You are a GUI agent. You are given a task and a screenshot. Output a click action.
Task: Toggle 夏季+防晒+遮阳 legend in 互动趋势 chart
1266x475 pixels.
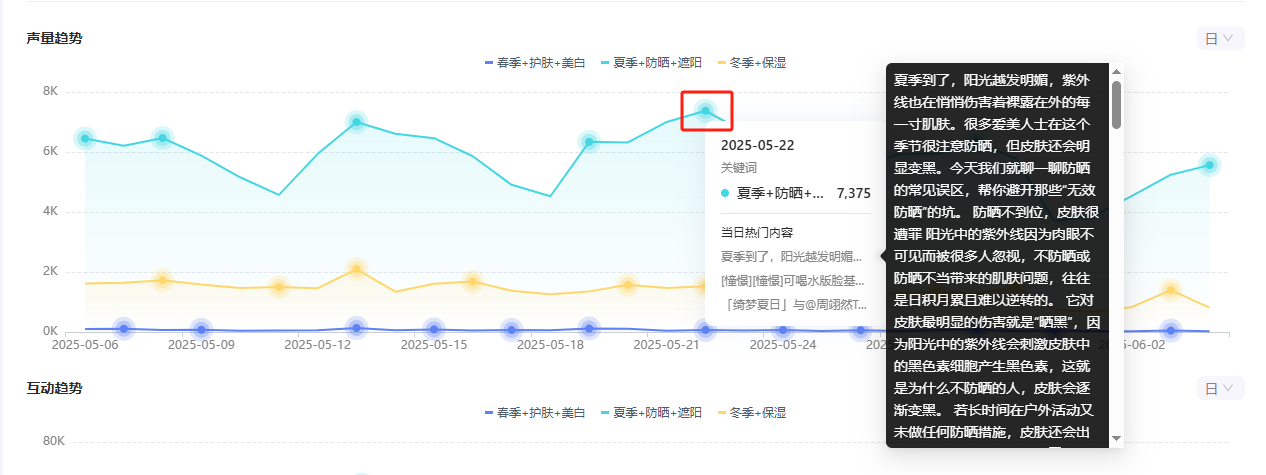(x=651, y=412)
